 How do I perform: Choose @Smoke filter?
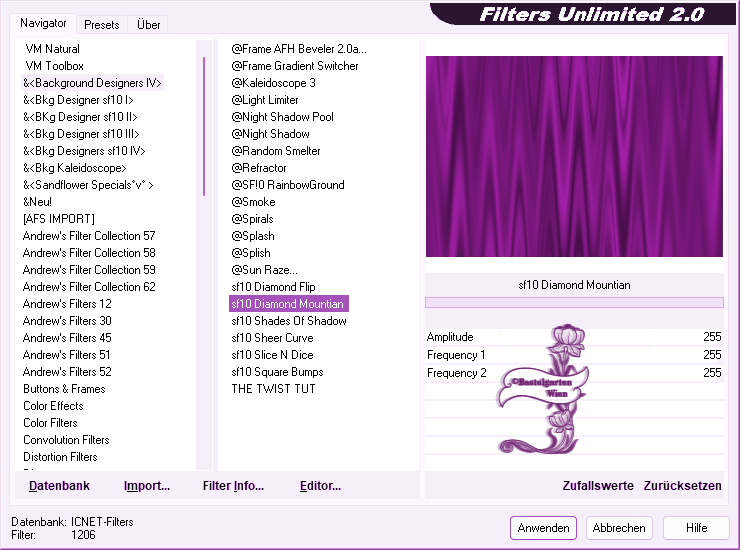(253, 202)
